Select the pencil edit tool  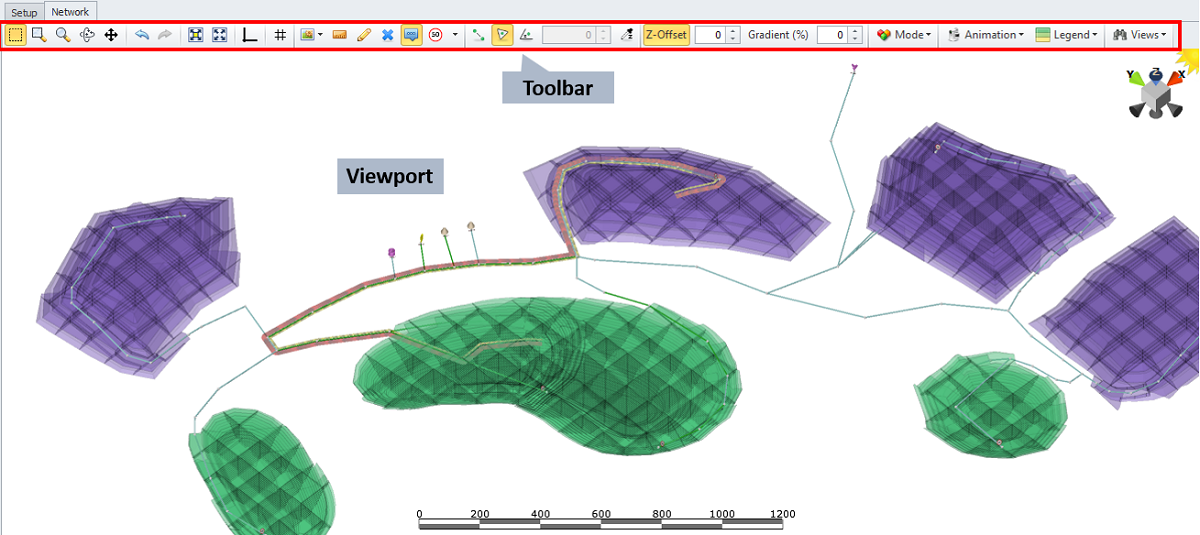363,35
